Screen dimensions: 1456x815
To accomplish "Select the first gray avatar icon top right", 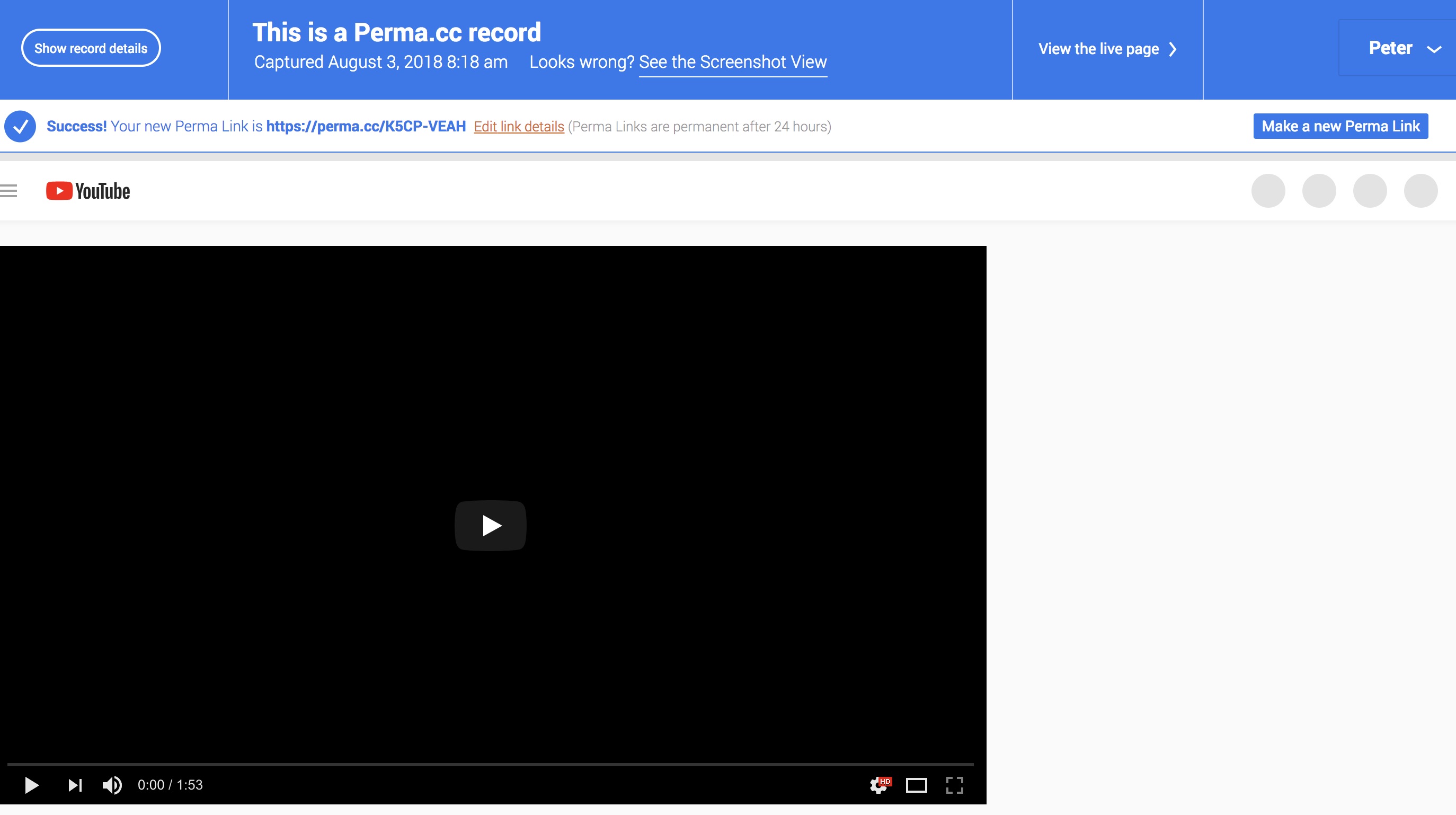I will [1268, 190].
